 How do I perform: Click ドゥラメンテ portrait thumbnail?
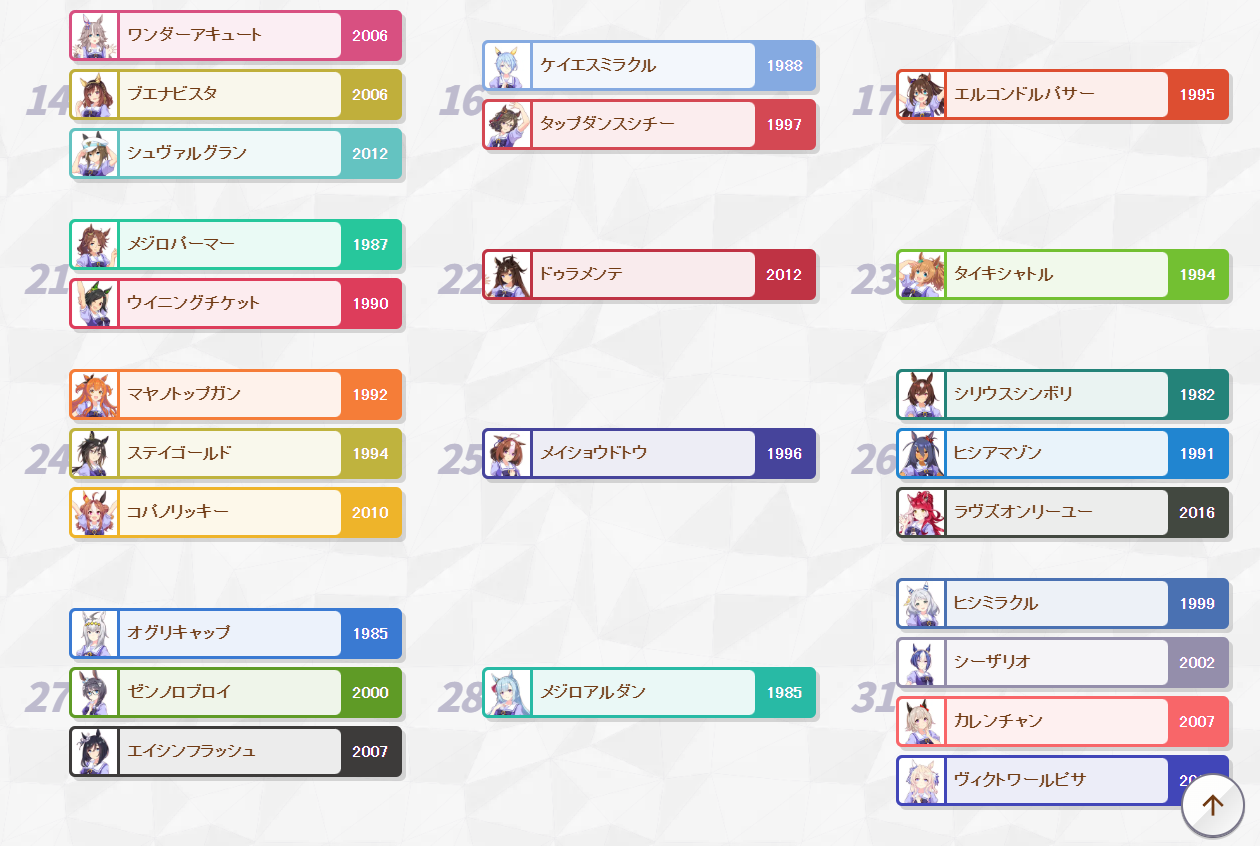(x=508, y=275)
